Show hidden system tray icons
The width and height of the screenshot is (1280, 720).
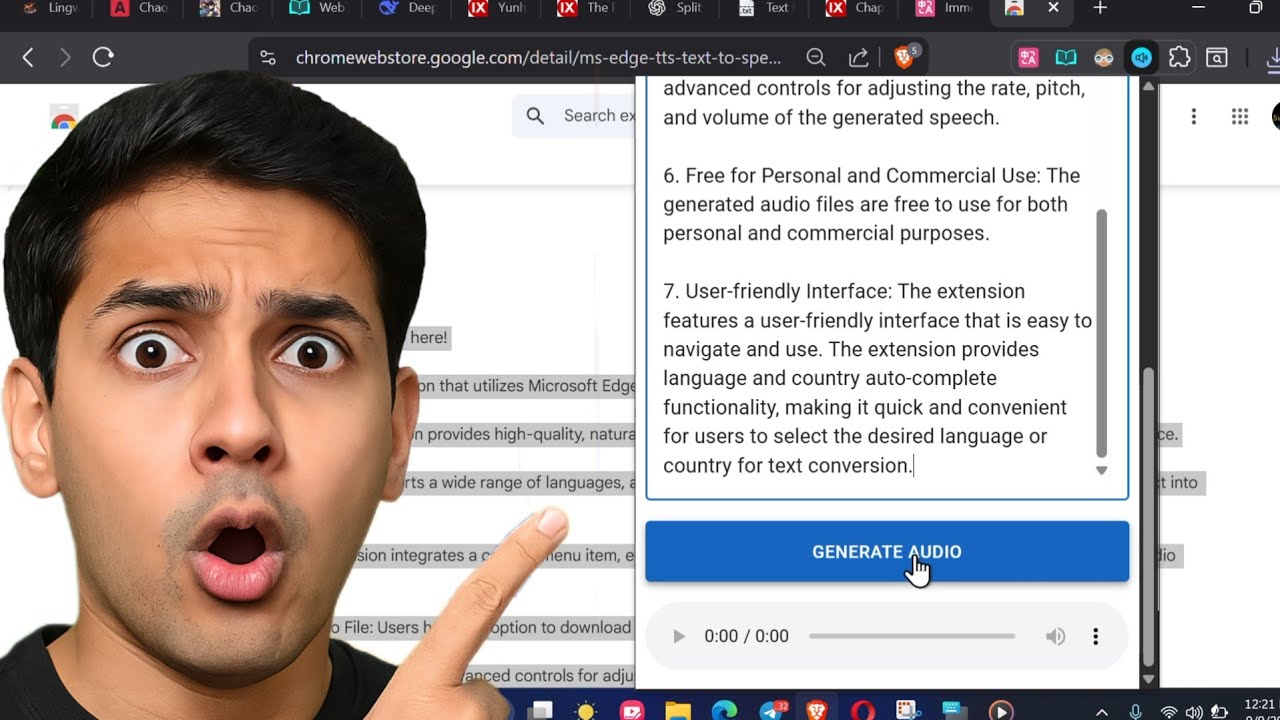(x=1102, y=712)
